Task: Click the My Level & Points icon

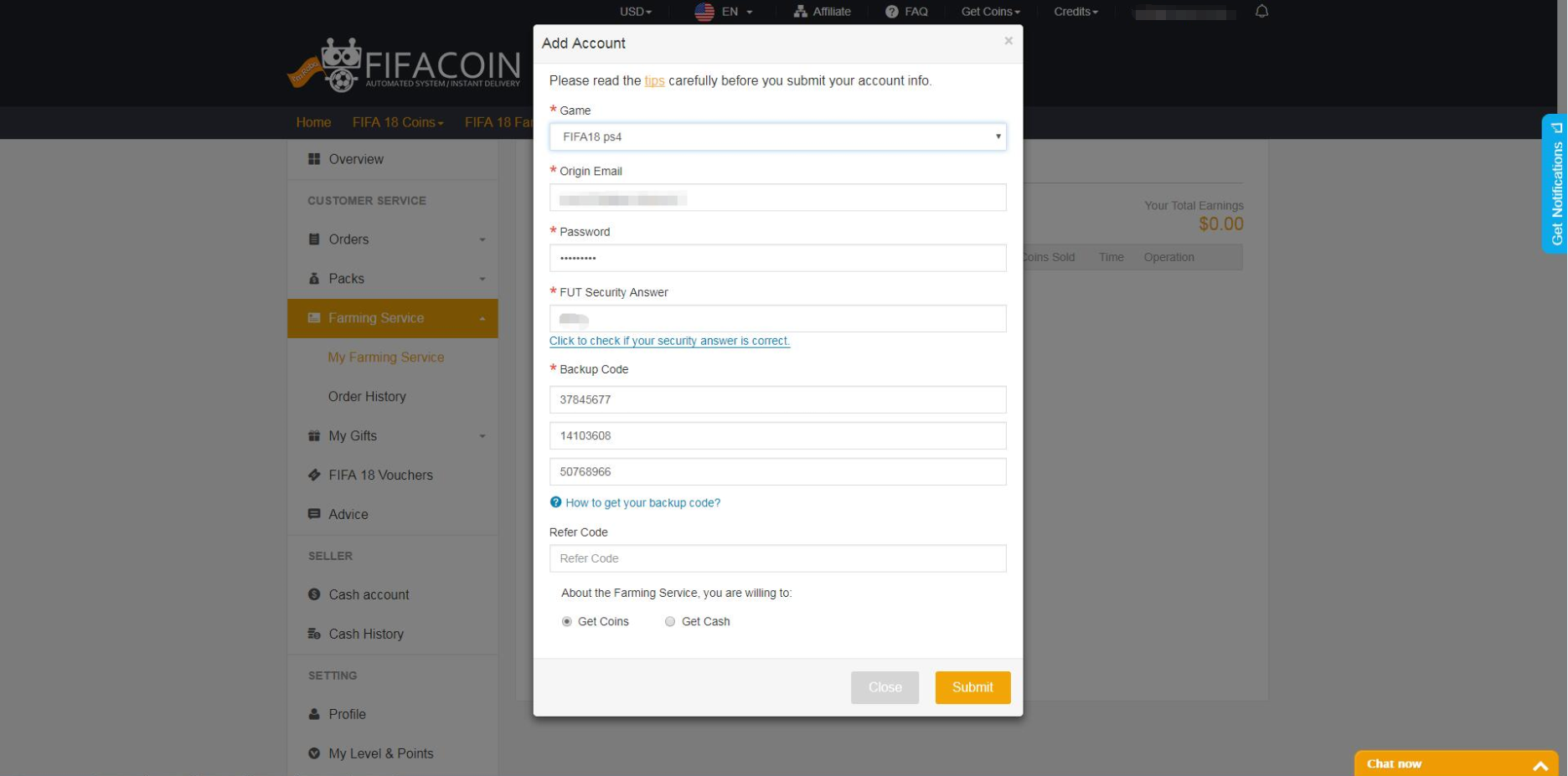Action: click(x=314, y=753)
